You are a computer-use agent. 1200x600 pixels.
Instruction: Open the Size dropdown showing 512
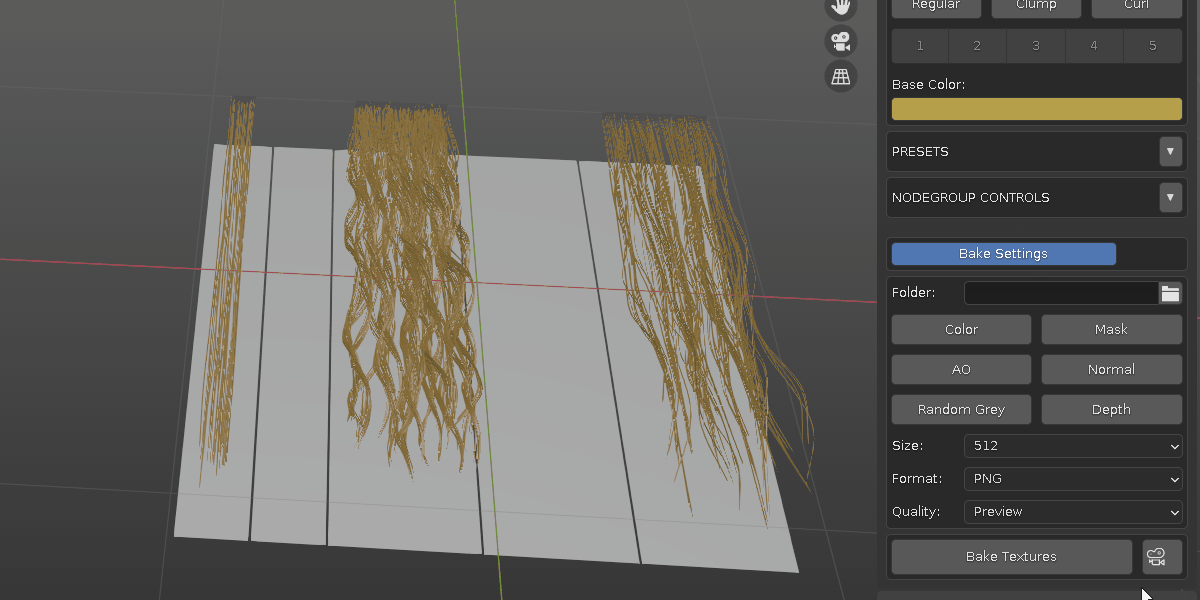click(x=1072, y=445)
